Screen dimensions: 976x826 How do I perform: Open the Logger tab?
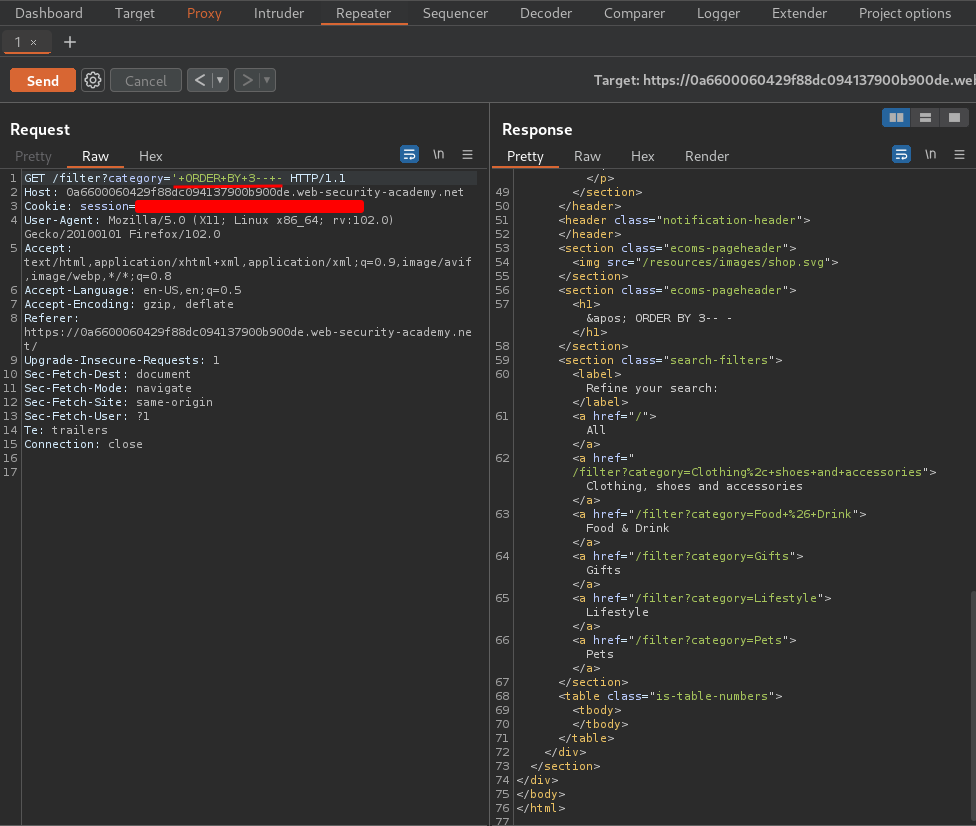pyautogui.click(x=718, y=13)
